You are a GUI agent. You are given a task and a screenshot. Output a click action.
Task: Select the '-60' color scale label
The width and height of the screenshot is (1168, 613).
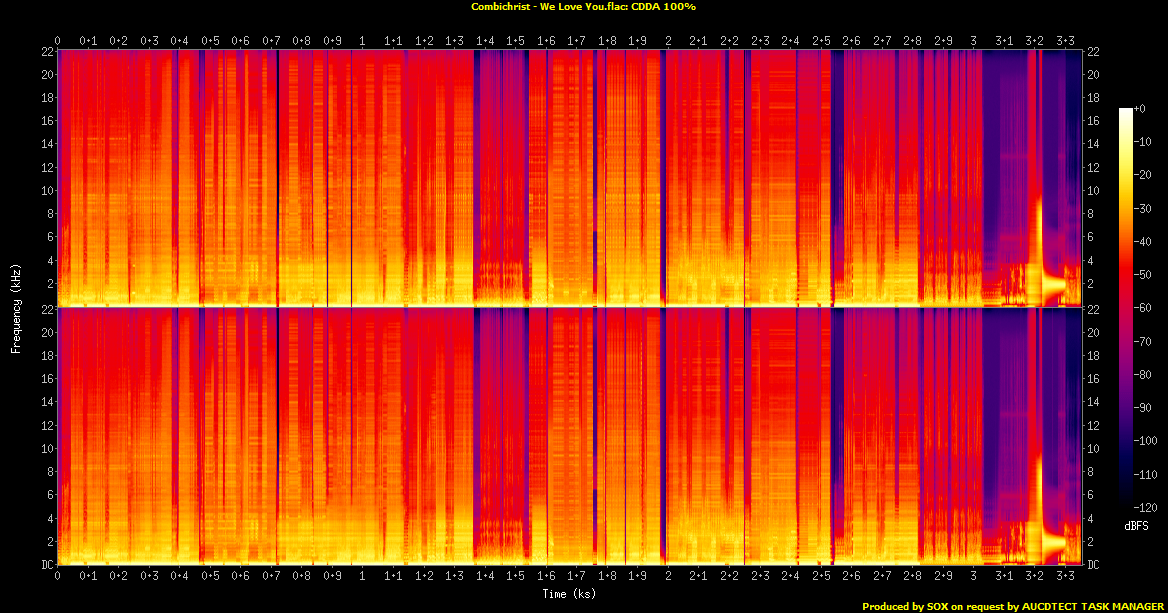coord(1143,308)
